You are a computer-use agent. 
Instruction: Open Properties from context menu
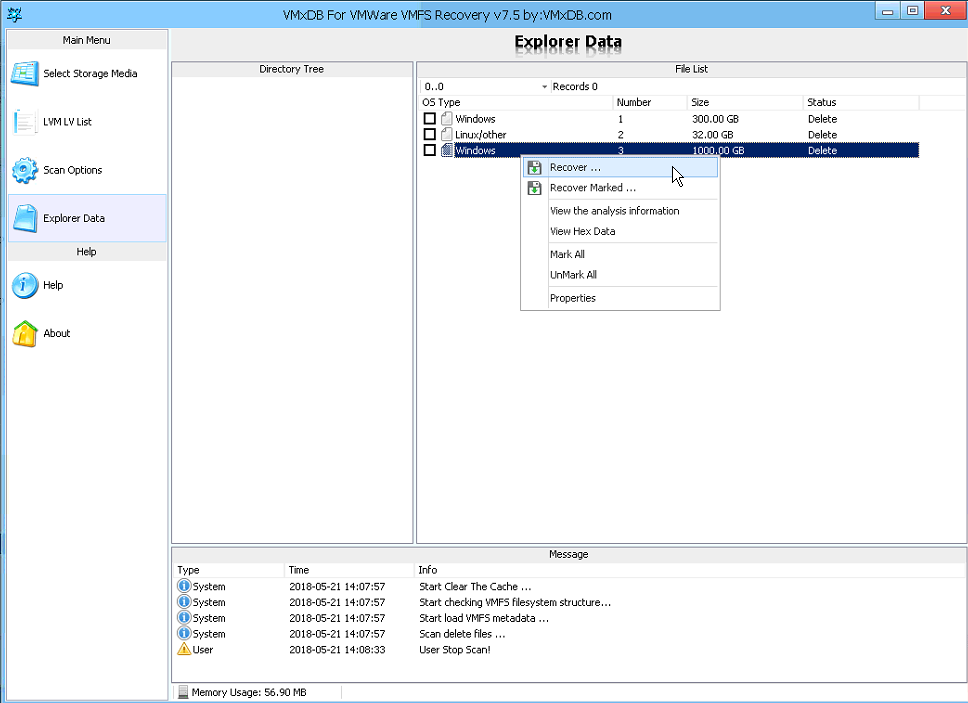620,298
